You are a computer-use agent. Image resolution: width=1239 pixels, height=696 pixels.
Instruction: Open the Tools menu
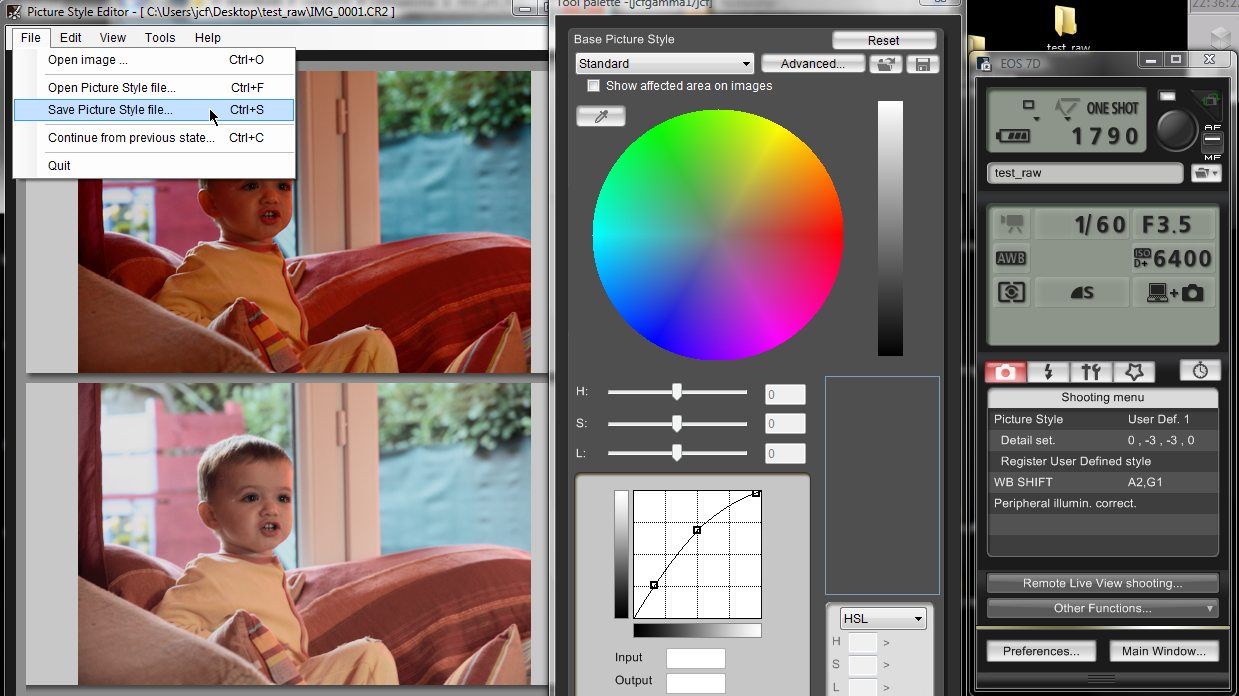point(160,38)
